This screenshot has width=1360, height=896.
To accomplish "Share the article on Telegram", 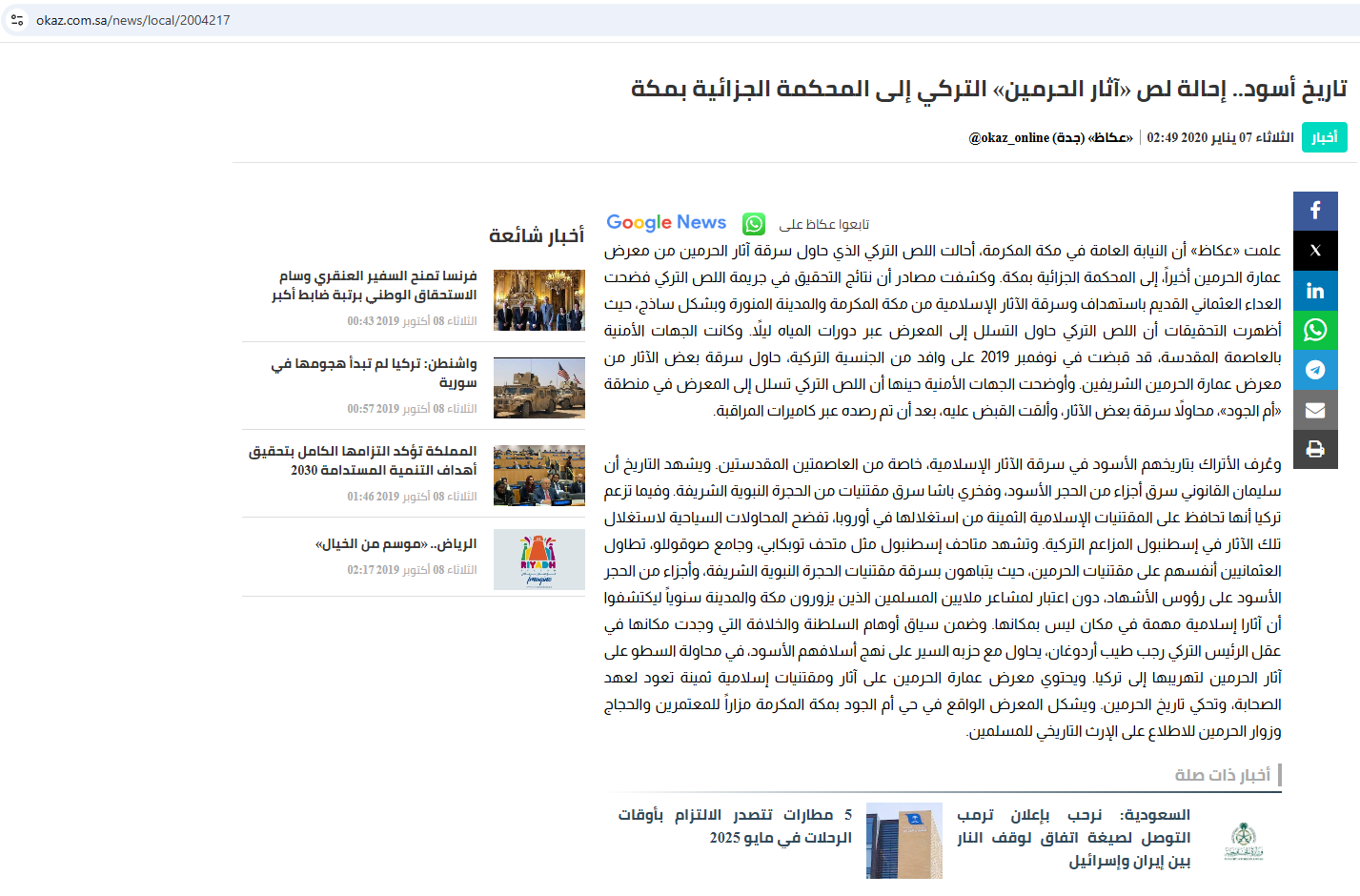I will point(1315,370).
